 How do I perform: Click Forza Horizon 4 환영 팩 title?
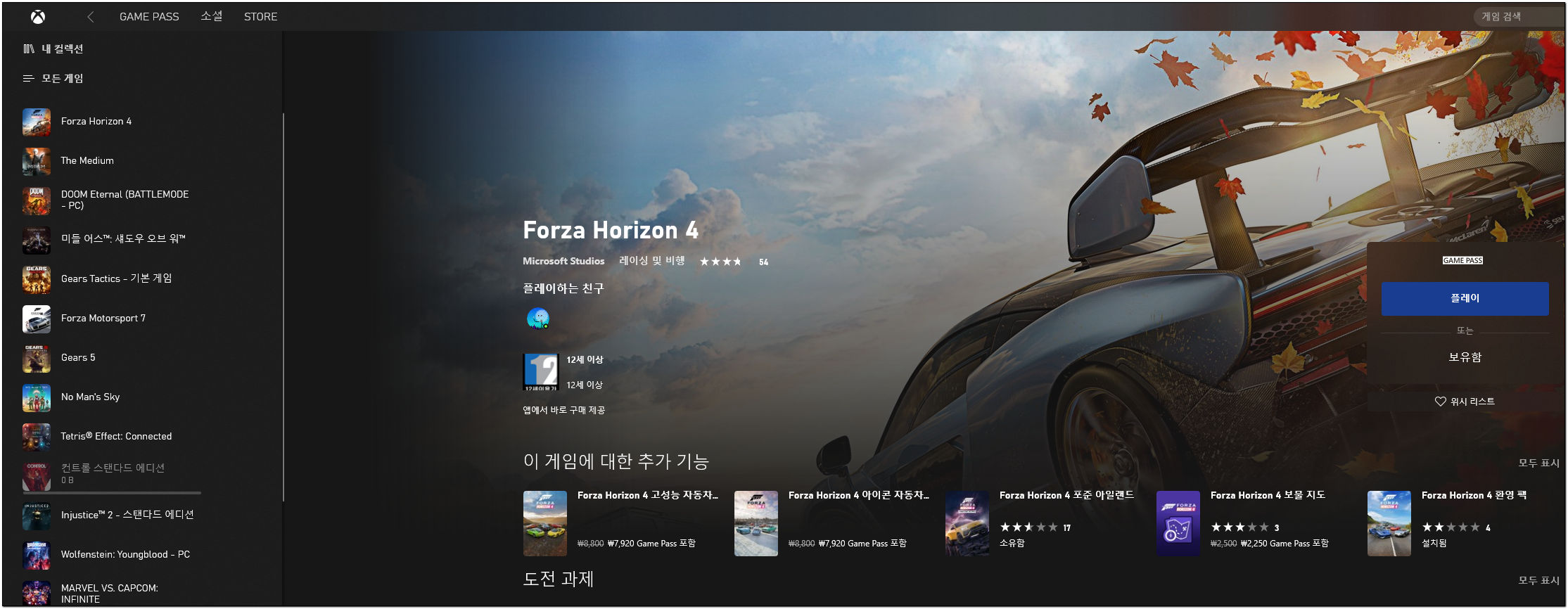point(1474,495)
